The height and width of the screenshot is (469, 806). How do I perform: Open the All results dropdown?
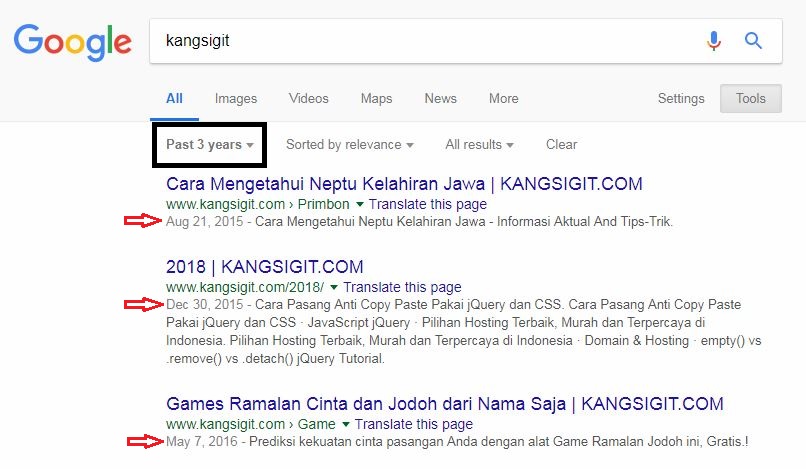(479, 145)
